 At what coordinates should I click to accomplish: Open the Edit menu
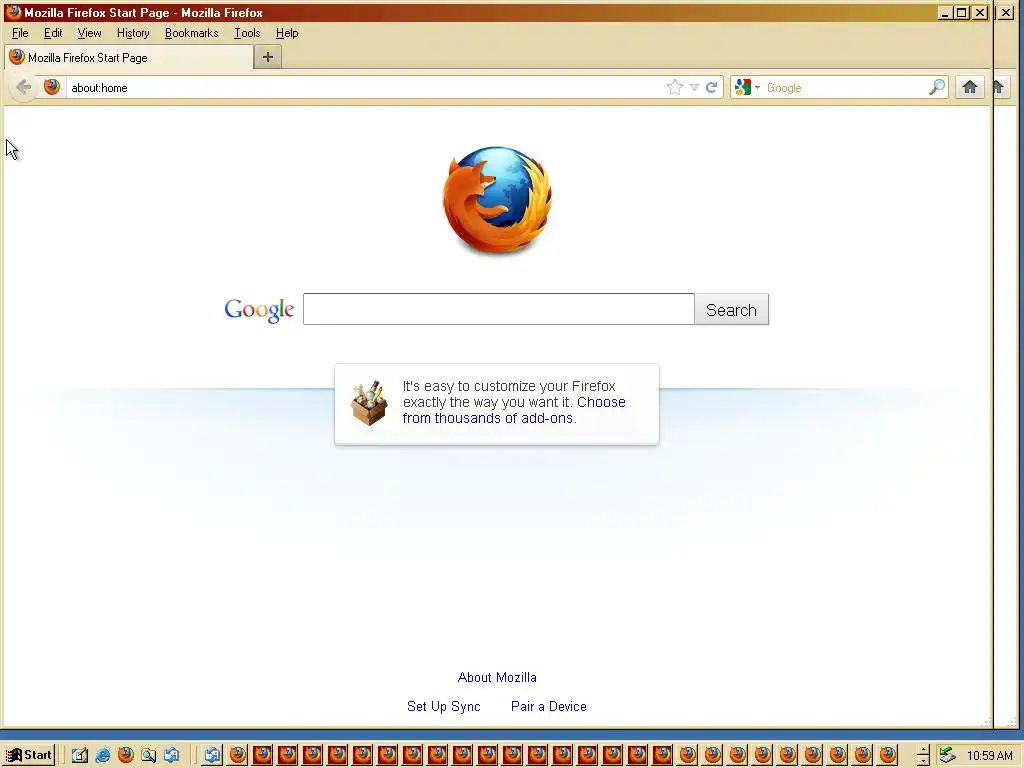[53, 33]
